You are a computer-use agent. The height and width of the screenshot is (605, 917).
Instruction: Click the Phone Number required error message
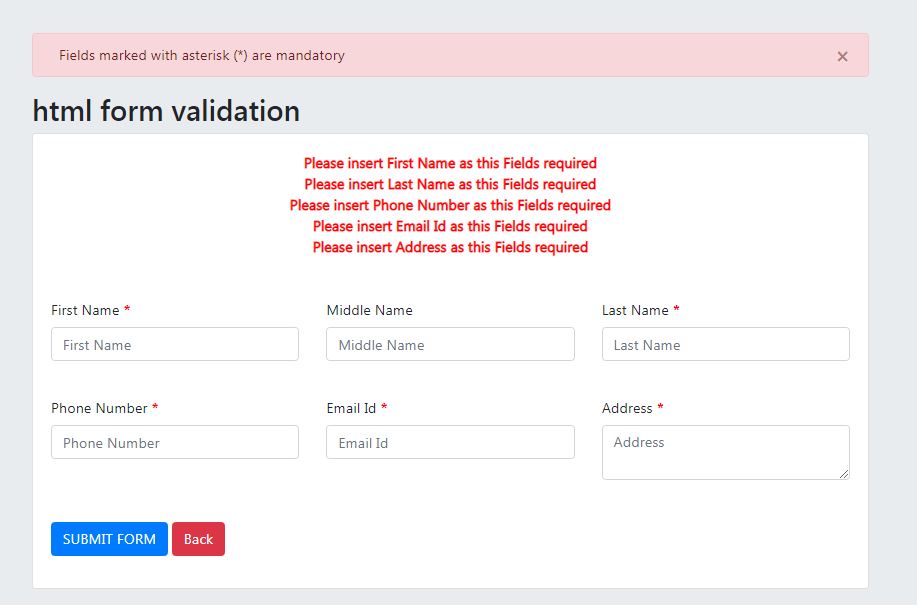click(450, 205)
